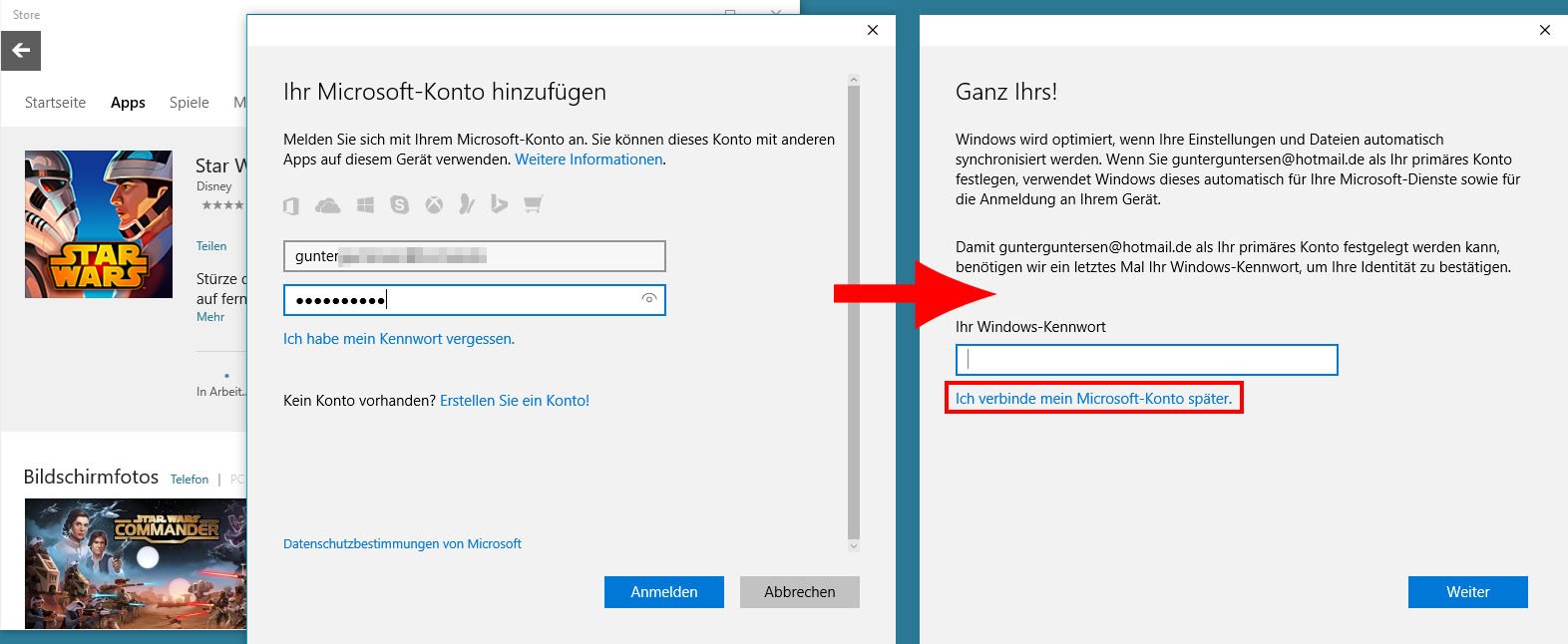Viewport: 1568px width, 644px height.
Task: Open Datenschutzbestimmungen von Microsoft link
Action: coord(402,544)
